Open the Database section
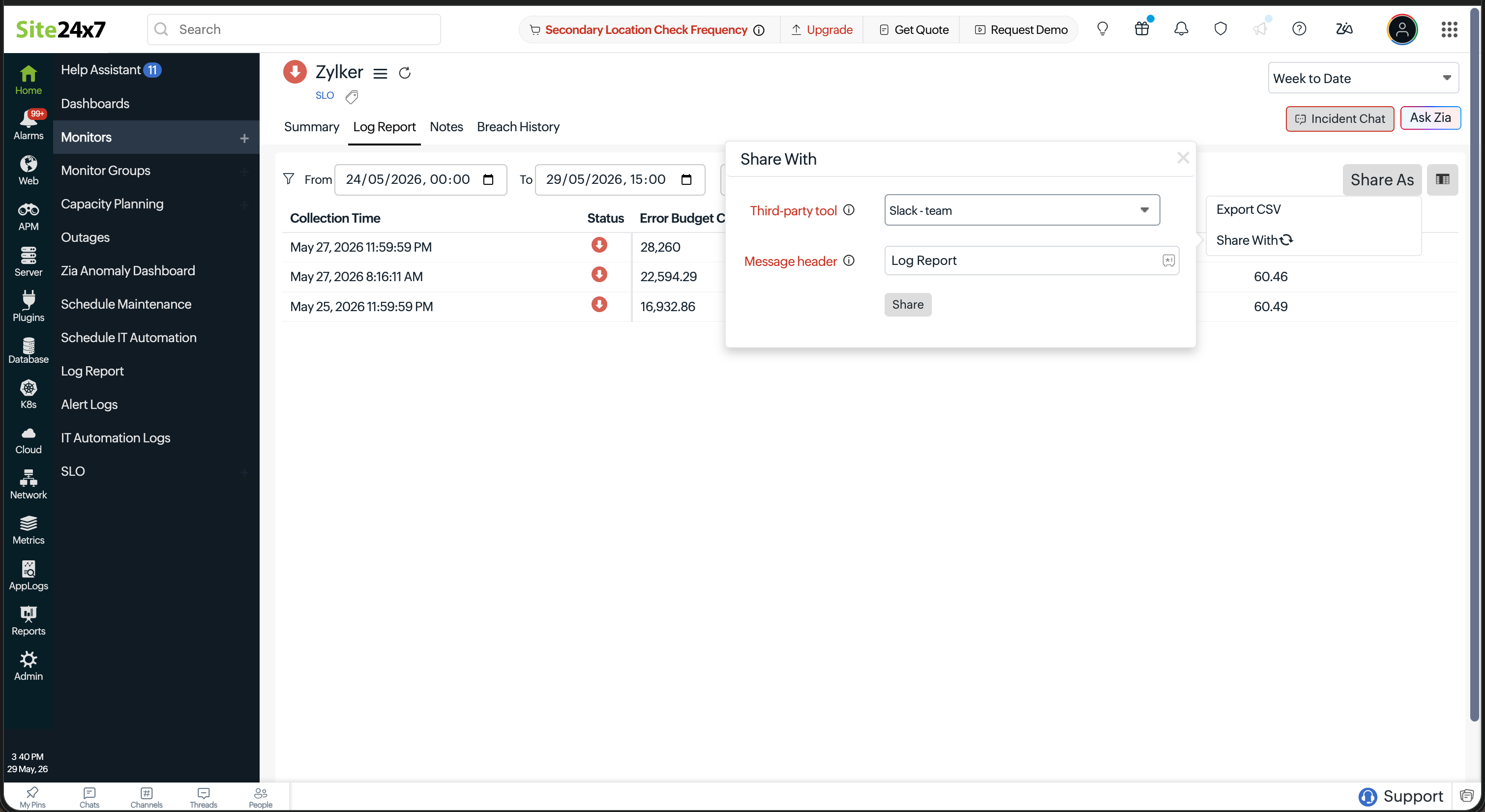The width and height of the screenshot is (1485, 812). pyautogui.click(x=28, y=350)
